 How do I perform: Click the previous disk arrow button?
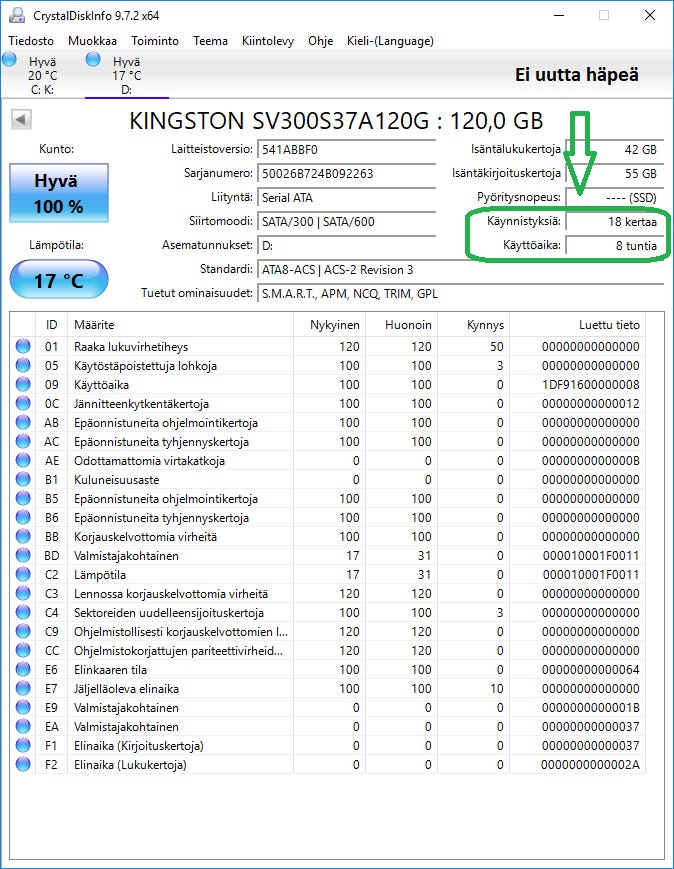point(21,119)
